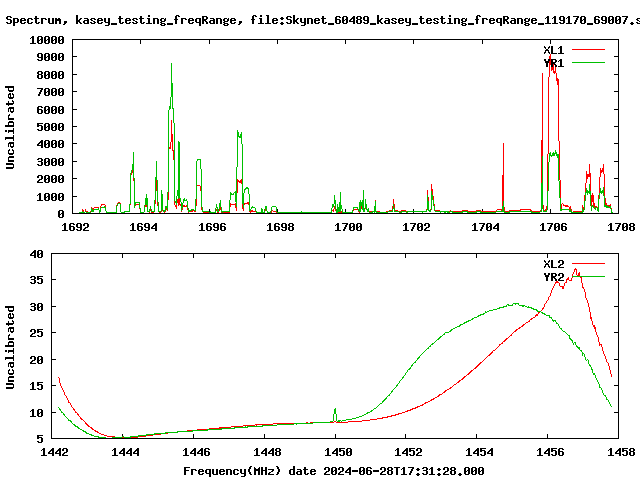Image resolution: width=640 pixels, height=480 pixels.
Task: Click the XL2 curve peak near 1457
Action: (576, 269)
